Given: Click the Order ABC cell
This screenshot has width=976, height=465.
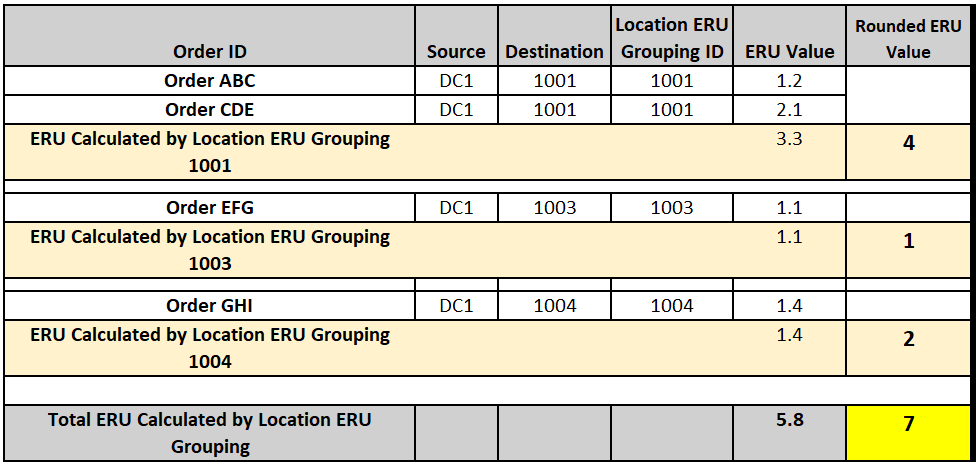Looking at the screenshot, I should tap(210, 81).
